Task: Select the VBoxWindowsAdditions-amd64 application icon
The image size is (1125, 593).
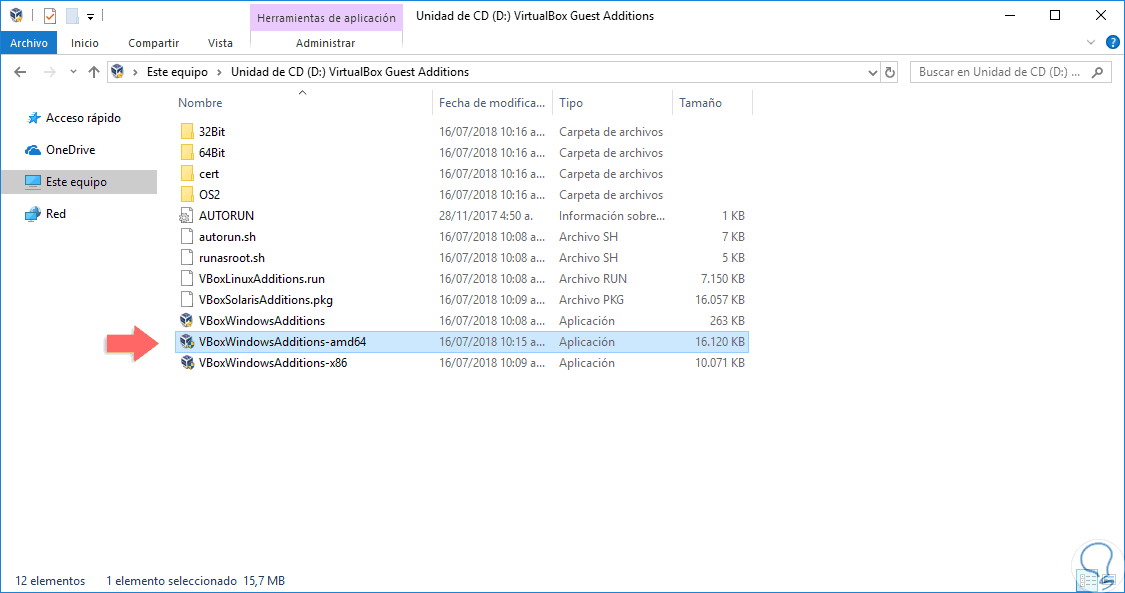Action: (187, 341)
